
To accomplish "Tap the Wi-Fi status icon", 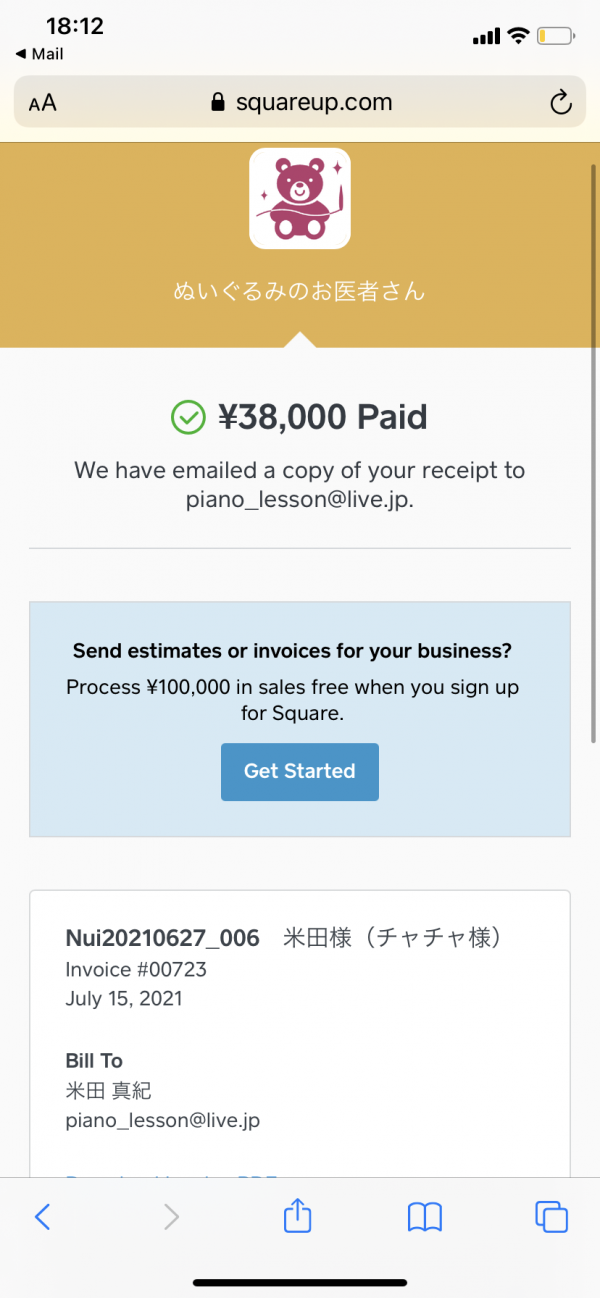I will 518,36.
